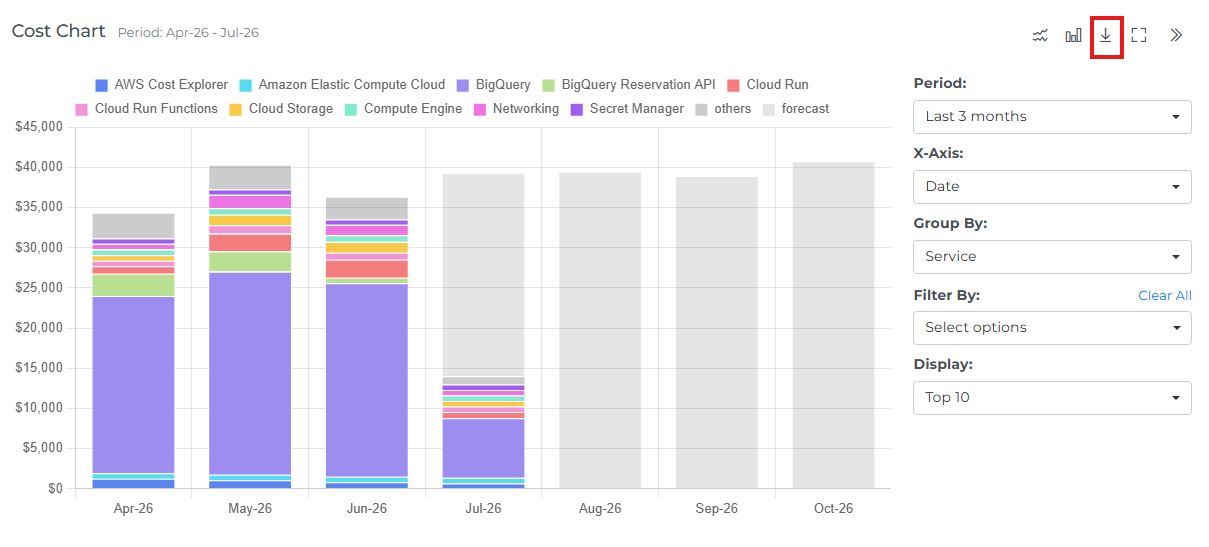Select the Aug-26 forecast bar
The image size is (1209, 547).
click(x=600, y=331)
